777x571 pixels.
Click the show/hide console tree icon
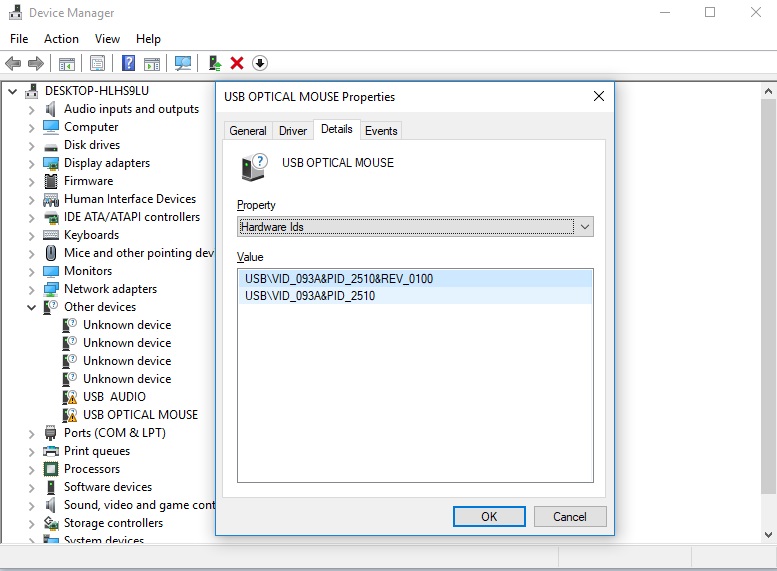click(x=67, y=63)
